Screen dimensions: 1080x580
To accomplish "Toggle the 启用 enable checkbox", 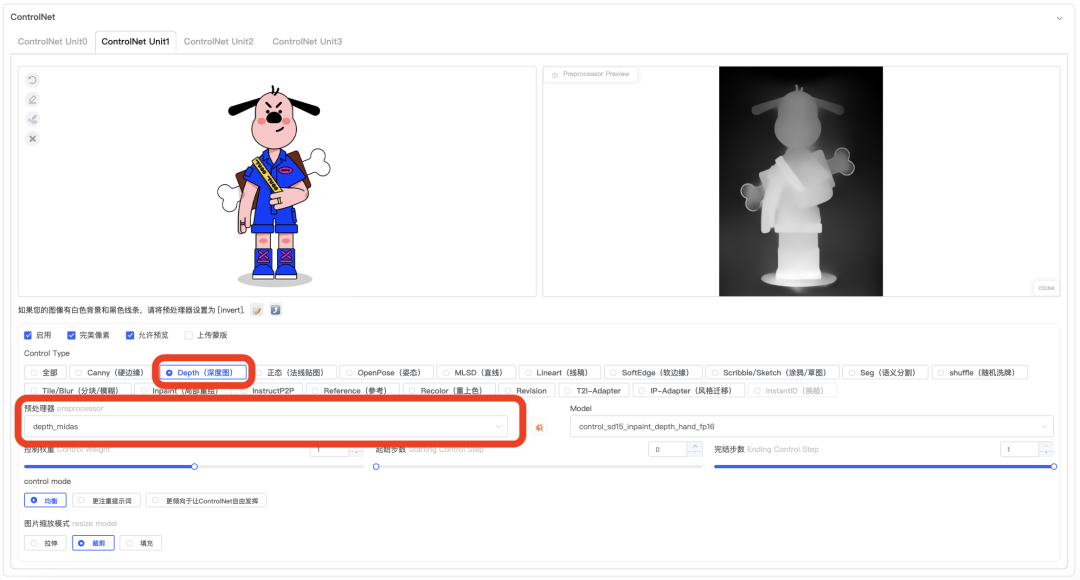I will click(28, 335).
